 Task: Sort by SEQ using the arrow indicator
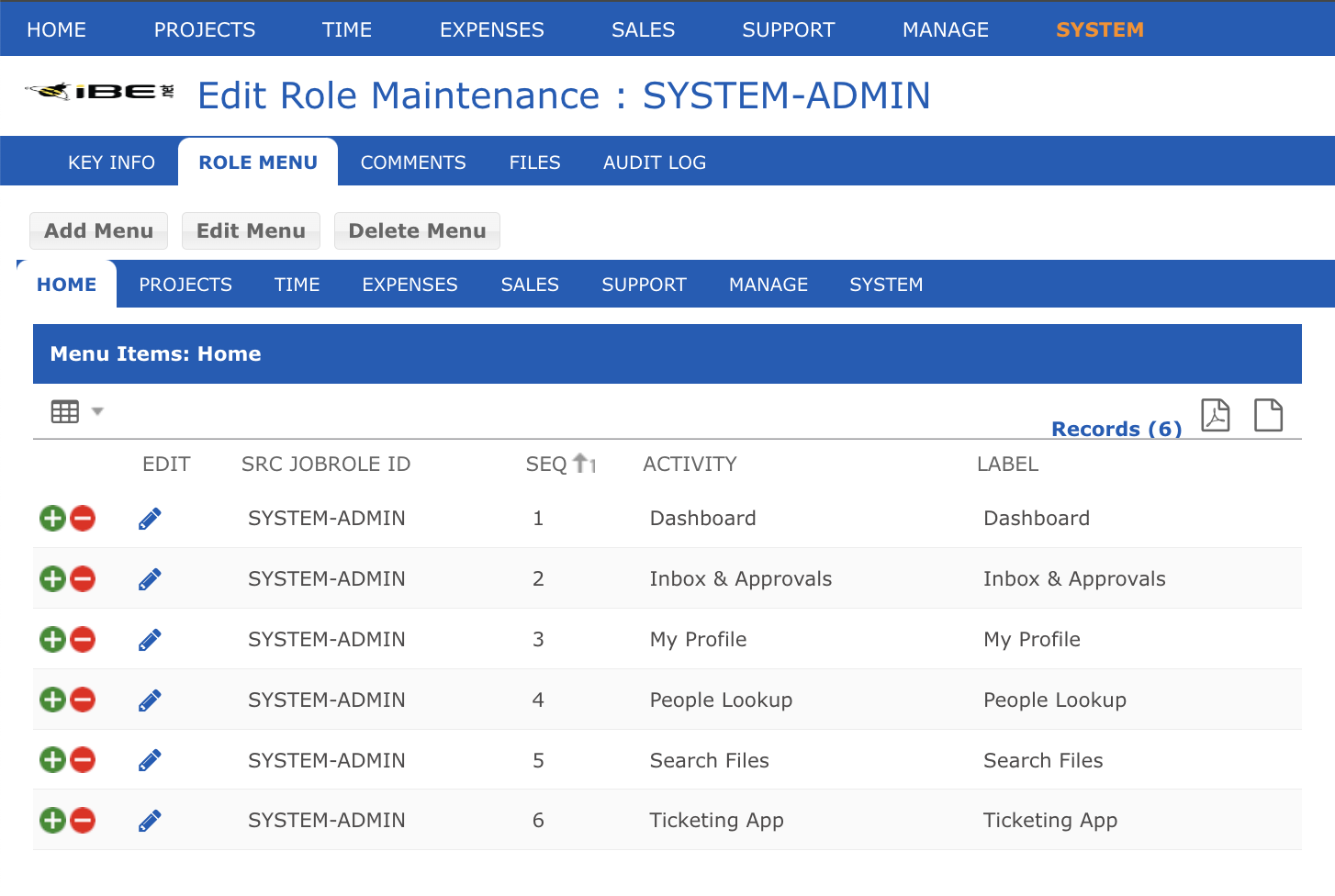coord(585,464)
